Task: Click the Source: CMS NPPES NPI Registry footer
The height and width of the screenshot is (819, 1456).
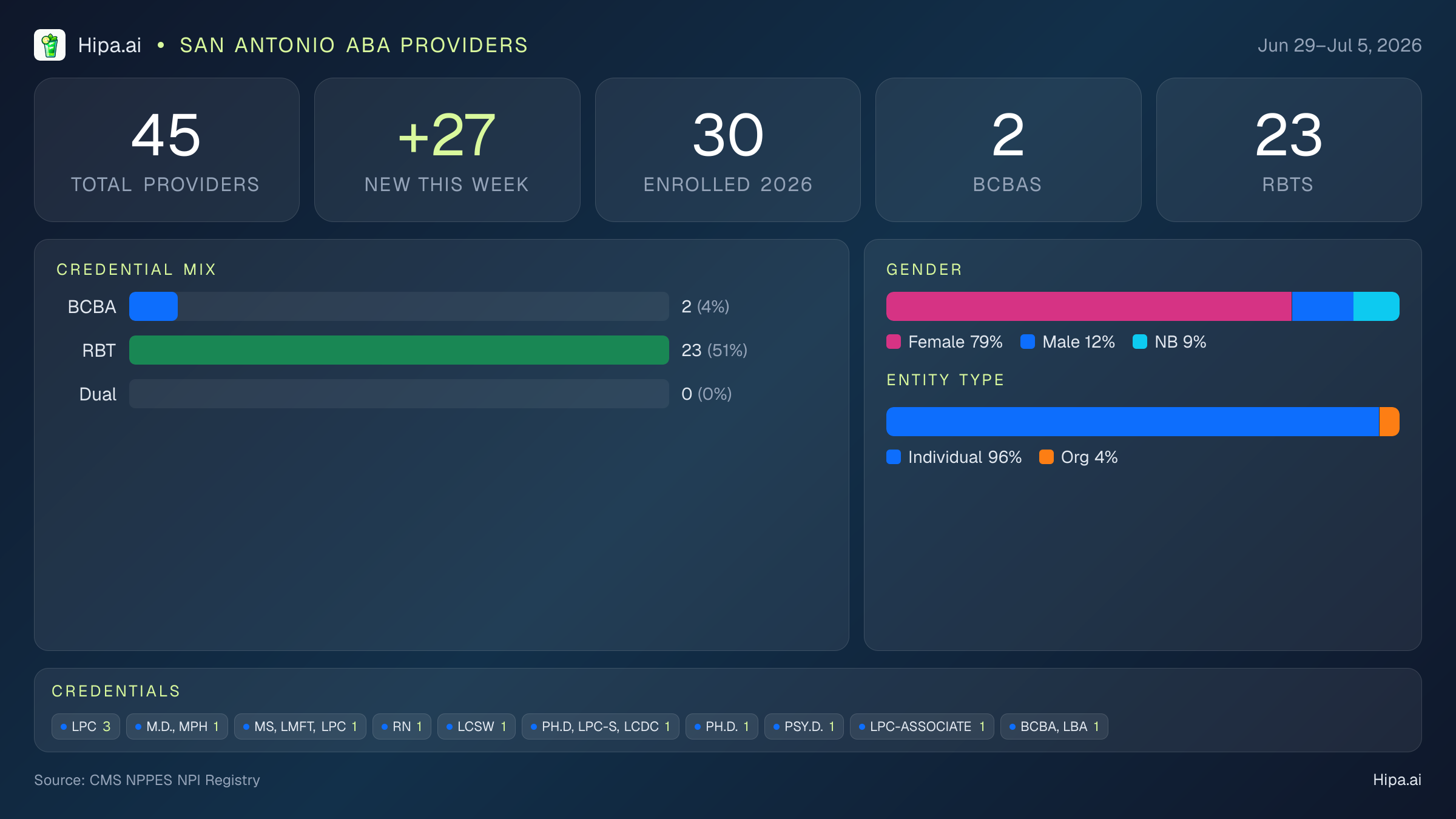Action: point(147,780)
